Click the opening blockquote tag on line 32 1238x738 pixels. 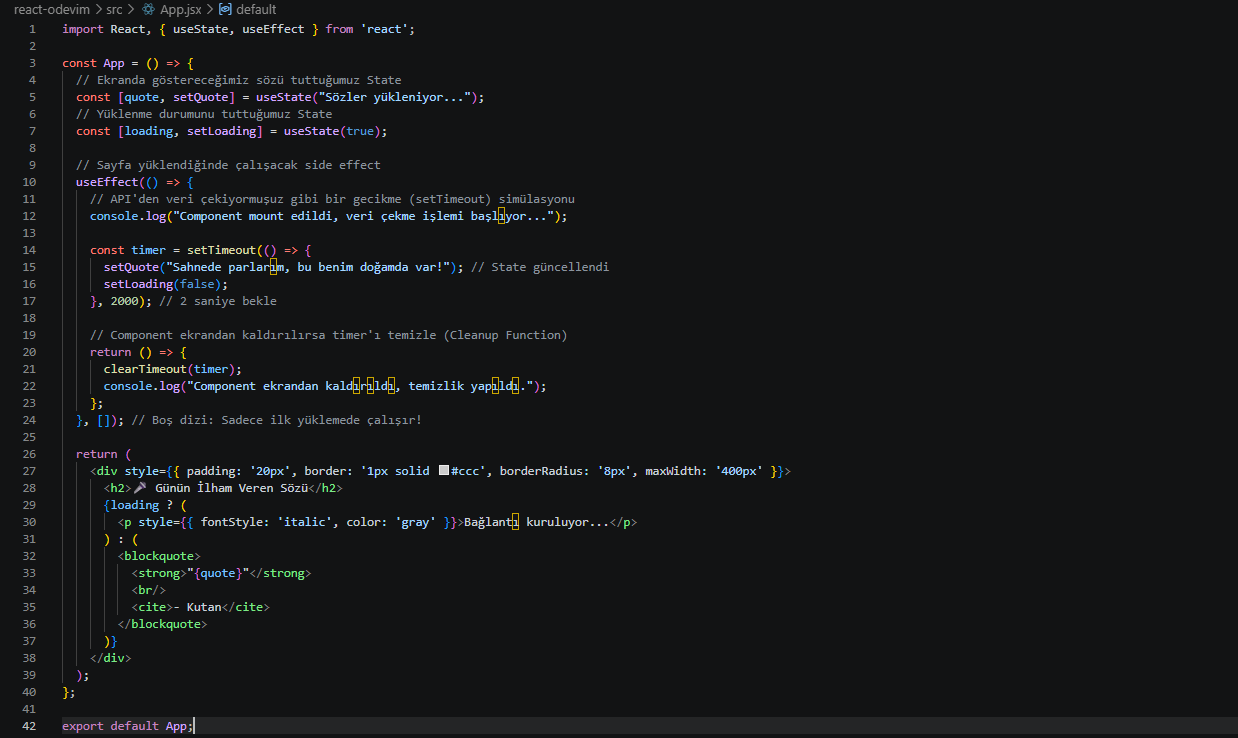[159, 556]
